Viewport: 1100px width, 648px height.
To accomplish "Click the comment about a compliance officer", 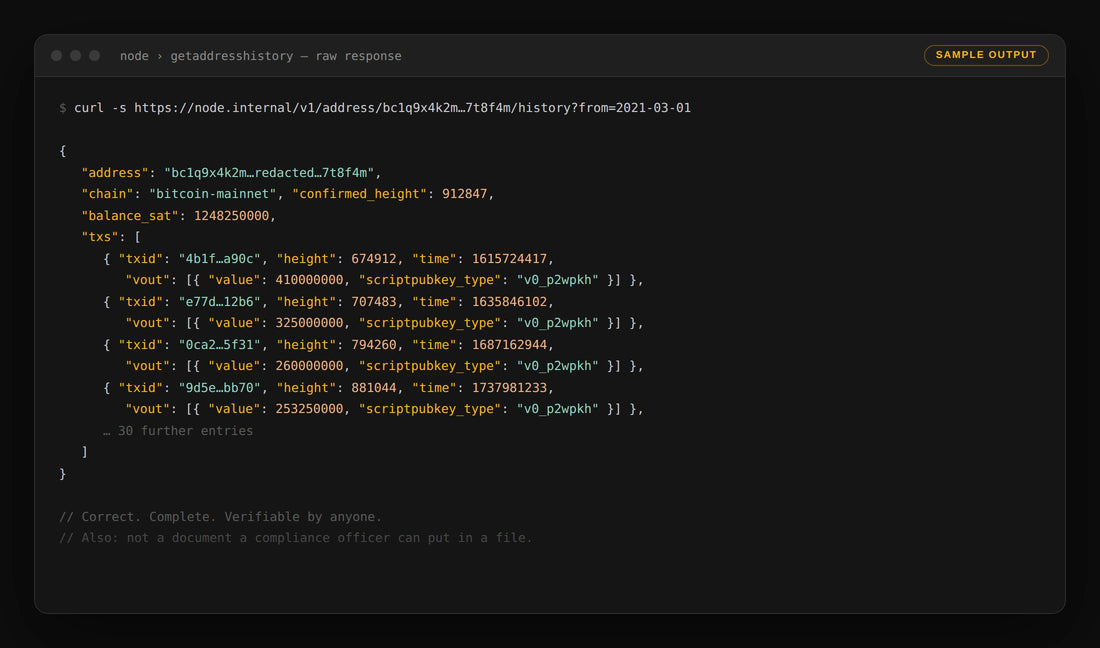I will [295, 538].
